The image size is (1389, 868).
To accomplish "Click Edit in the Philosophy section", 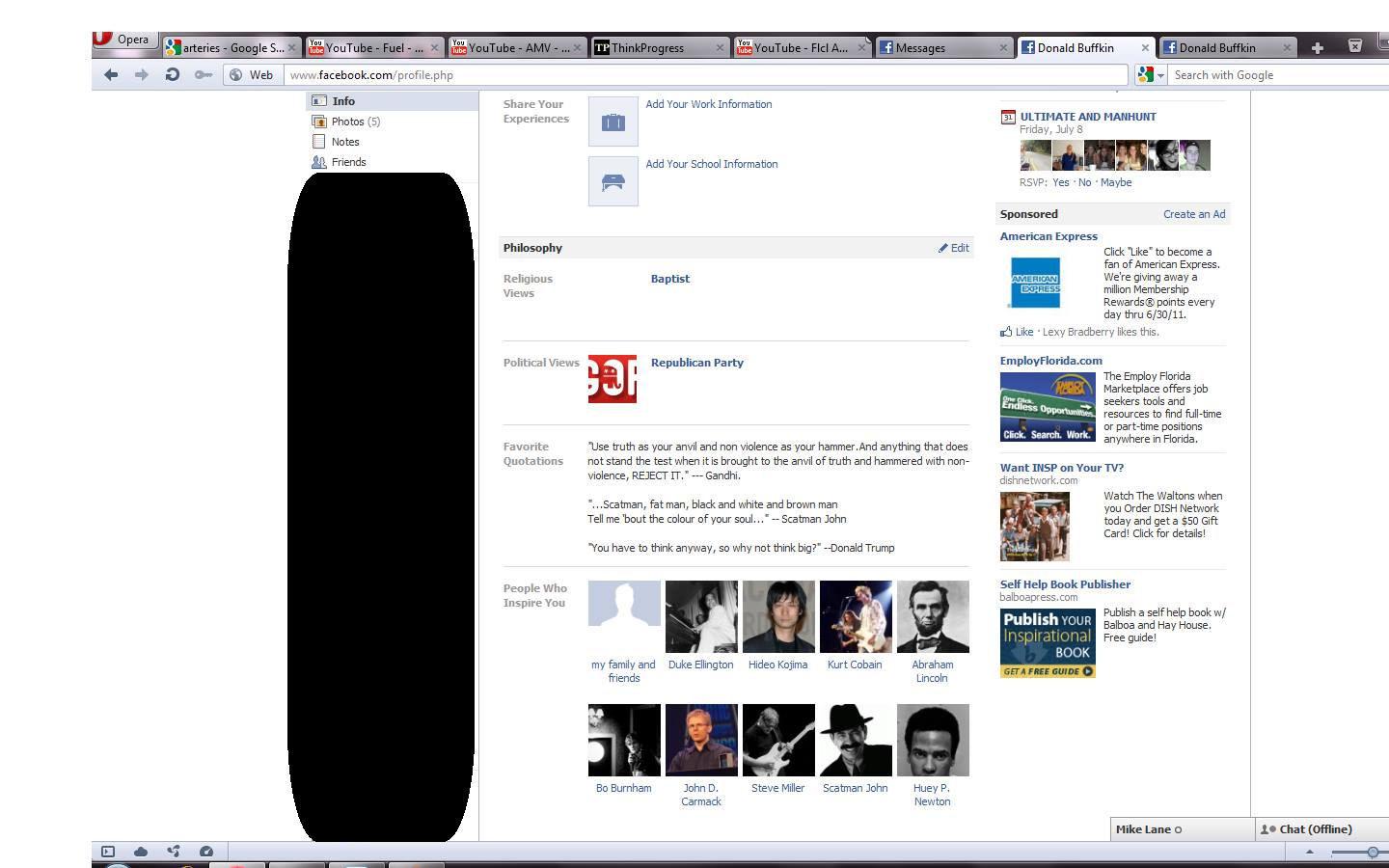I will click(x=954, y=248).
